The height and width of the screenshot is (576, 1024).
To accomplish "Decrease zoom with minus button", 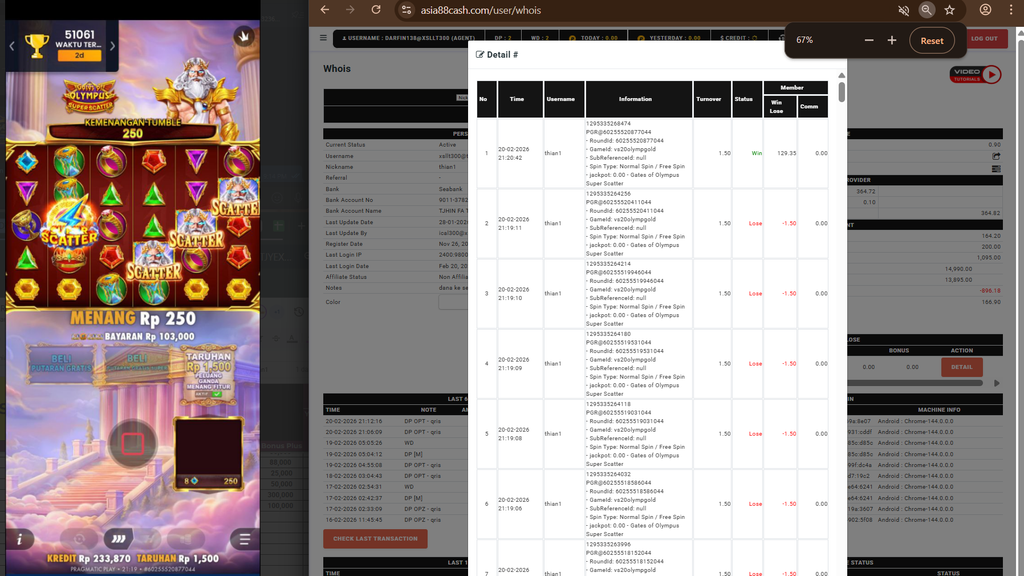I will [869, 40].
